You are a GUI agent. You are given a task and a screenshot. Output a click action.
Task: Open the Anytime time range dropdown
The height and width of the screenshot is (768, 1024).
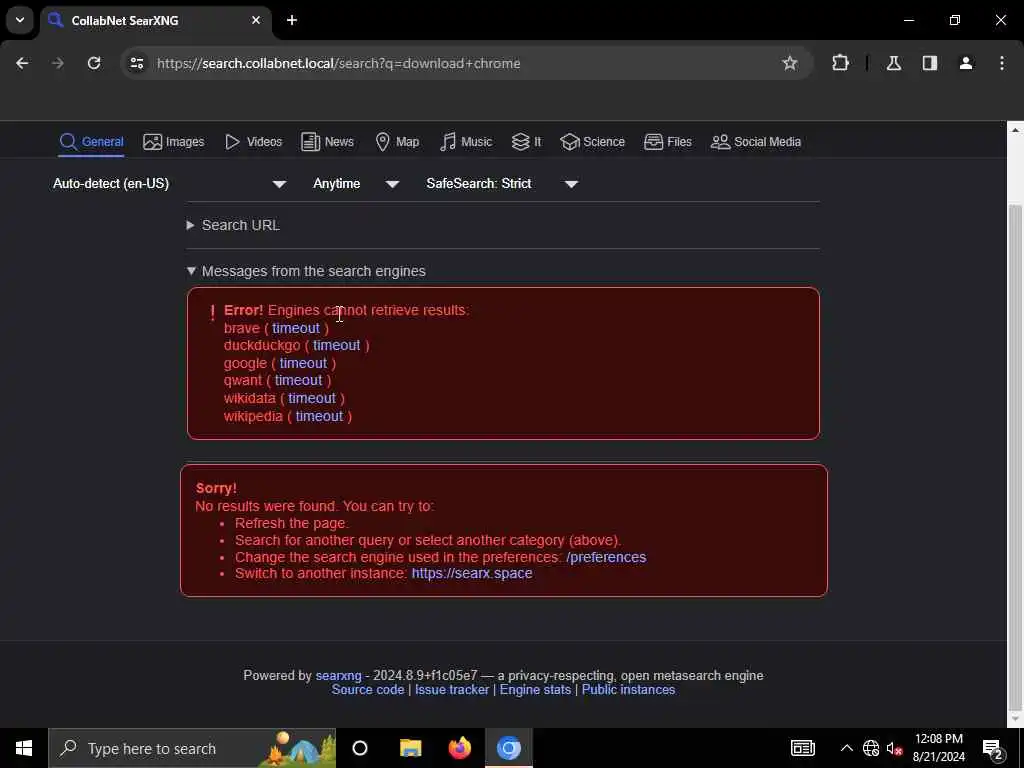coord(356,184)
